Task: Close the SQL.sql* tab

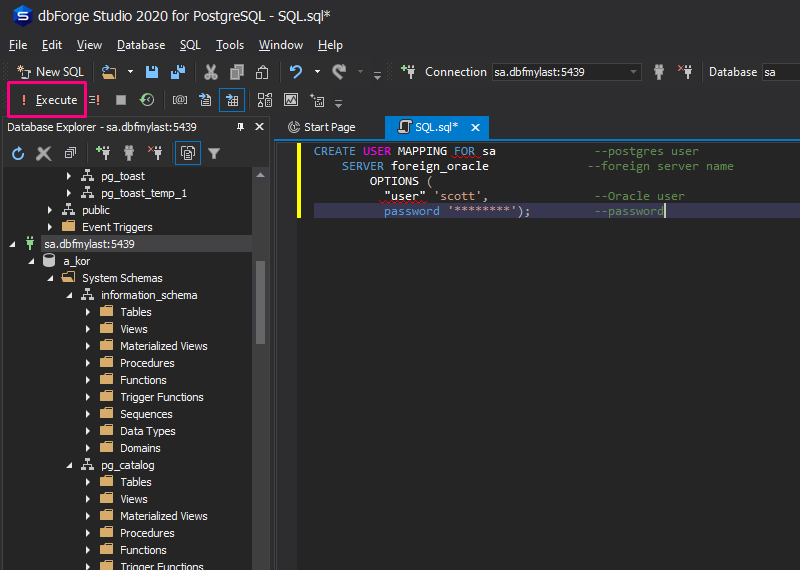Action: [476, 128]
